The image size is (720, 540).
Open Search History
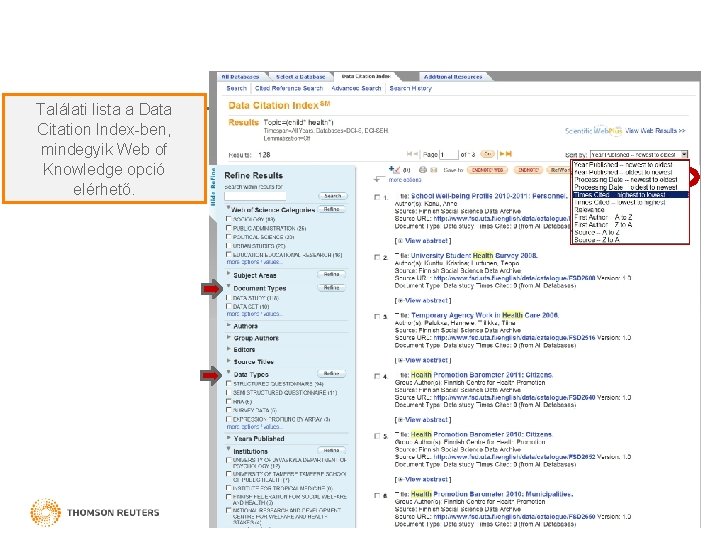pos(411,88)
